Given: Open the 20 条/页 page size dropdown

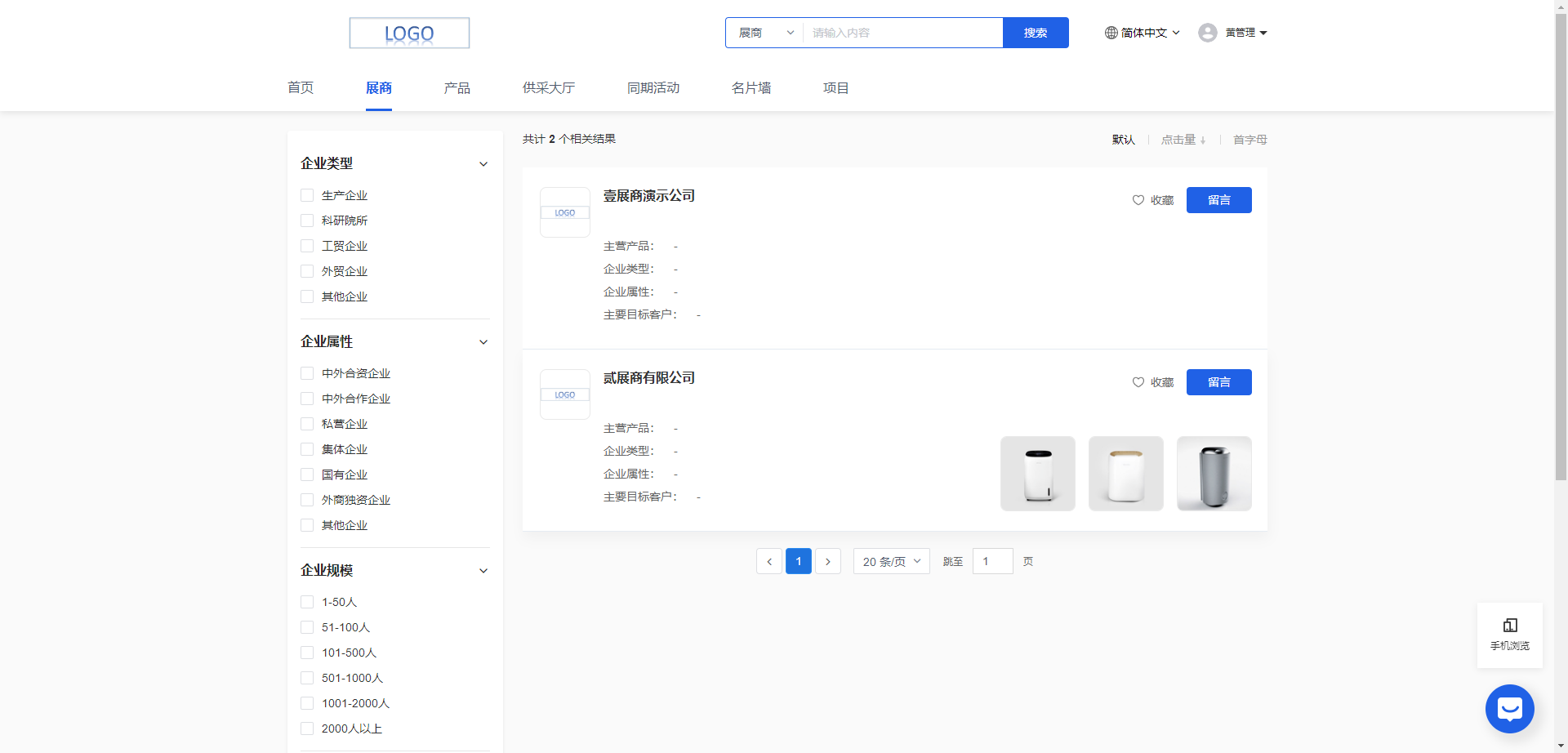Looking at the screenshot, I should pos(892,561).
